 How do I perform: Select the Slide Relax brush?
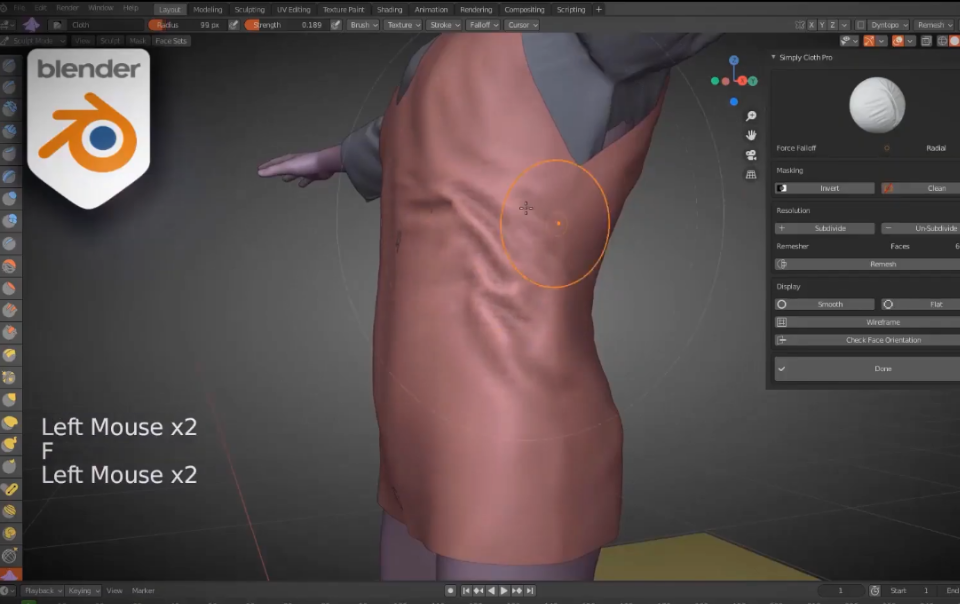click(x=10, y=556)
